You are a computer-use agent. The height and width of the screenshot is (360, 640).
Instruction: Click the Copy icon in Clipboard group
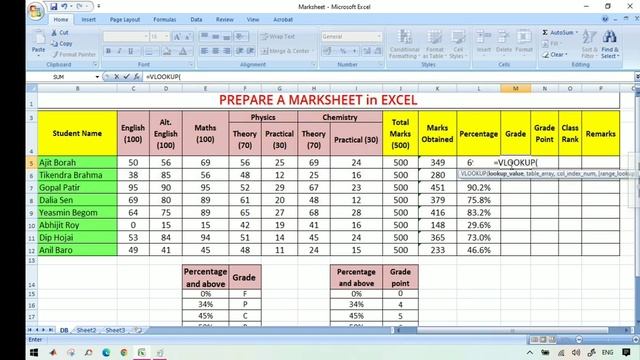pyautogui.click(x=54, y=43)
